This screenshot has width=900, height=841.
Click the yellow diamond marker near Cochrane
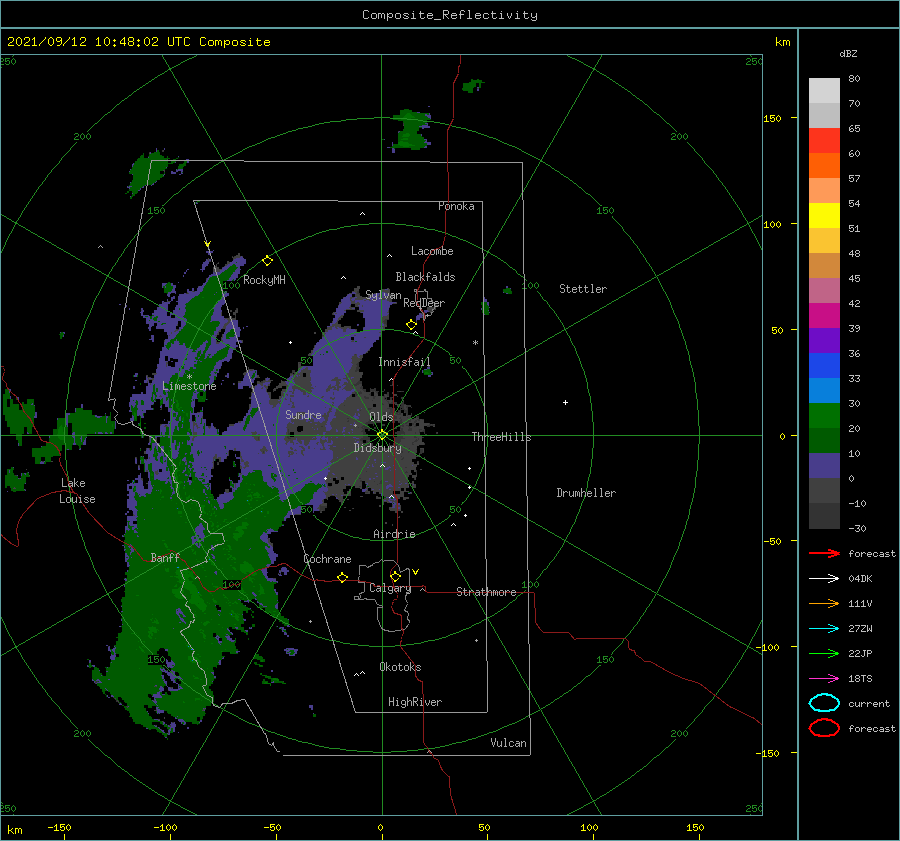342,577
